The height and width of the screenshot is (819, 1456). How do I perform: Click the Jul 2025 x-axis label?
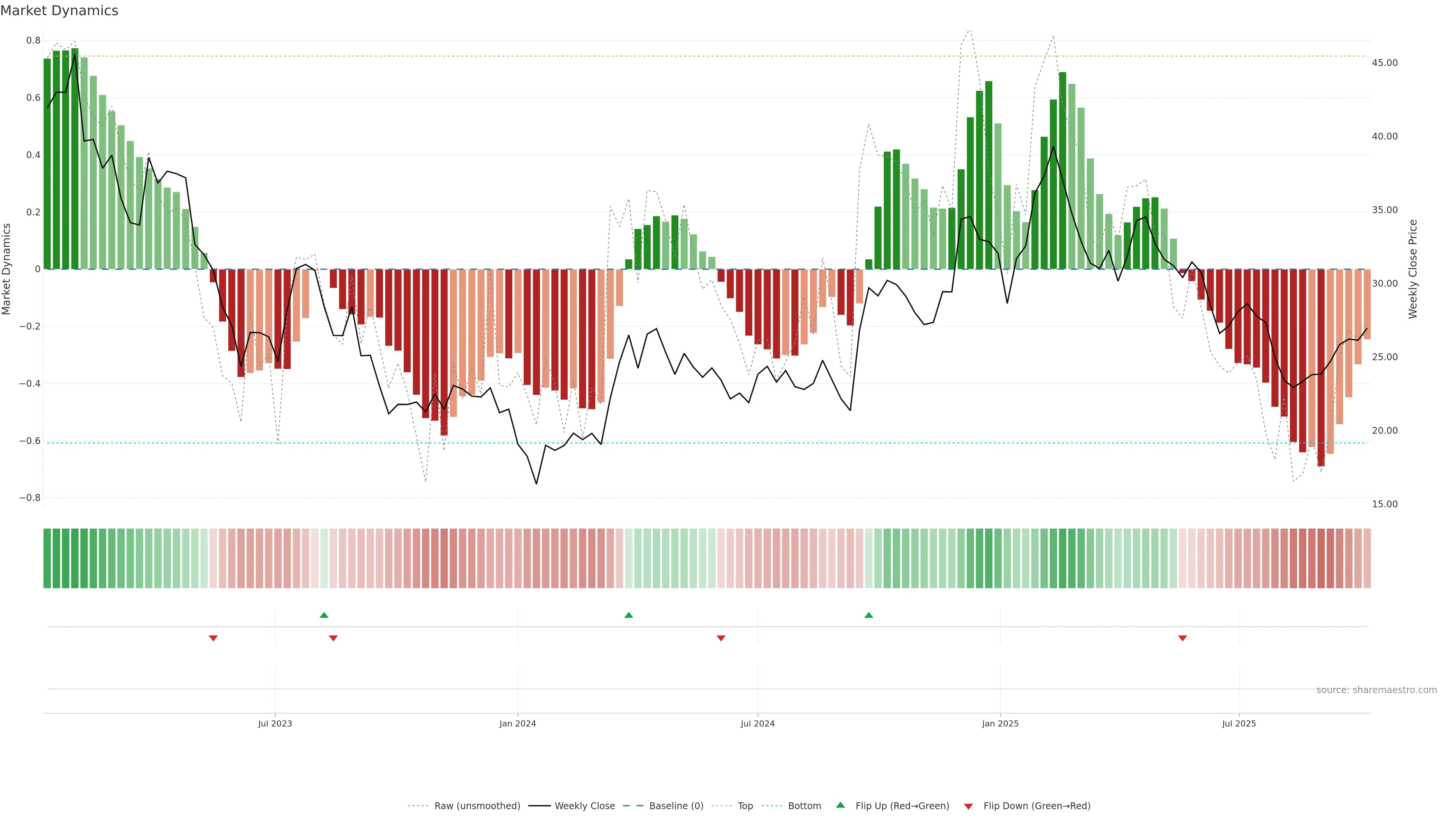1238,723
